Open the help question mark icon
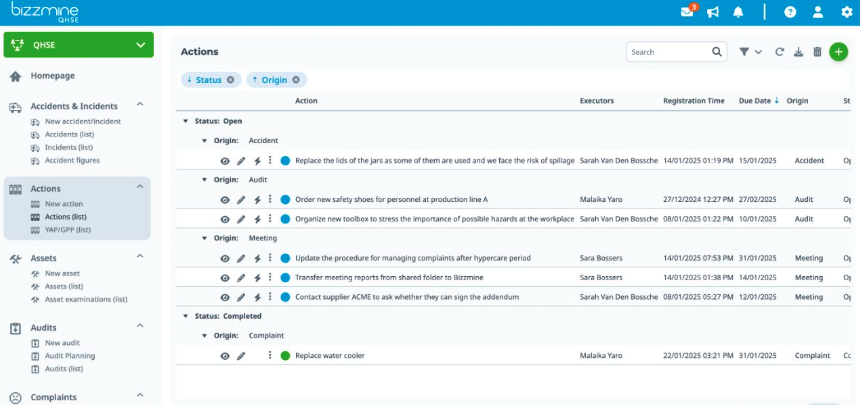 (790, 12)
